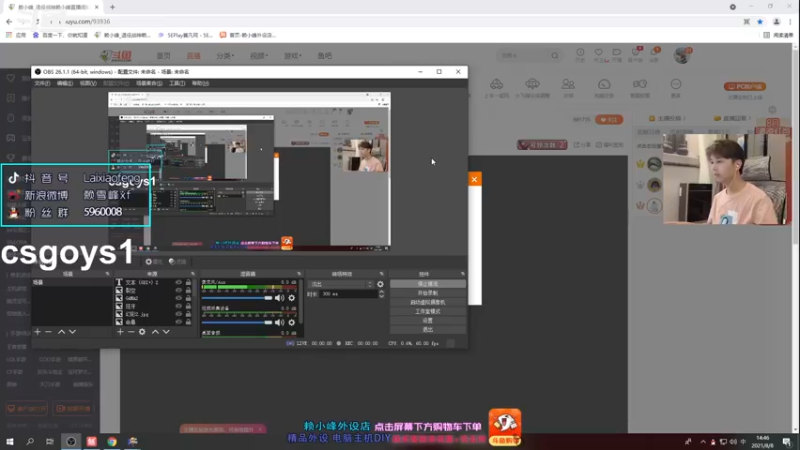Adjust the second mixer channel volume slider
The height and width of the screenshot is (450, 800).
point(237,322)
